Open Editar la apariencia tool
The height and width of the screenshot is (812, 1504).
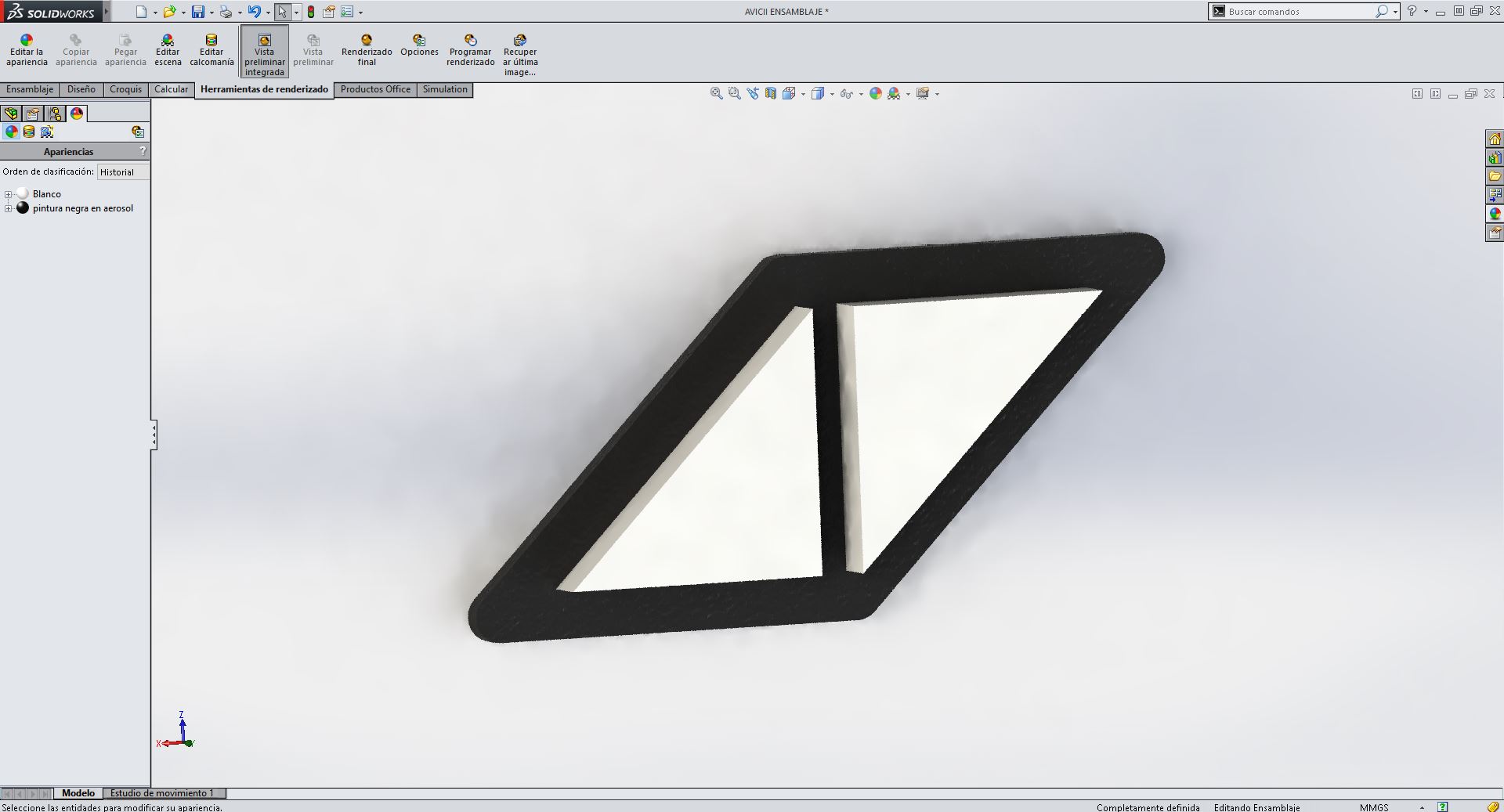coord(27,51)
